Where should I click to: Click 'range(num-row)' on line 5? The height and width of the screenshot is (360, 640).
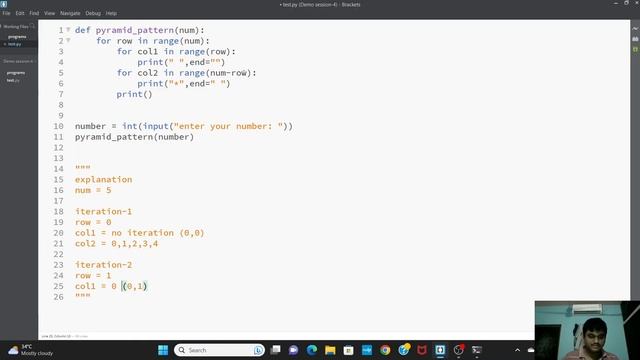coord(215,73)
